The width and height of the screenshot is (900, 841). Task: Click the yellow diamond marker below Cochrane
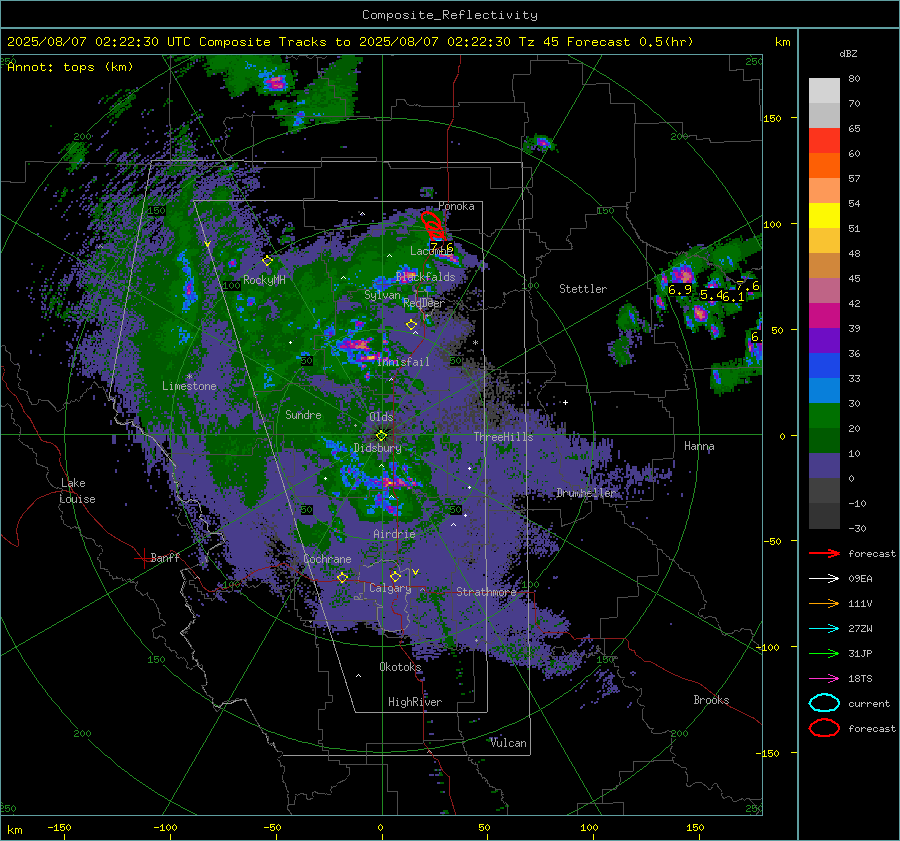[342, 578]
